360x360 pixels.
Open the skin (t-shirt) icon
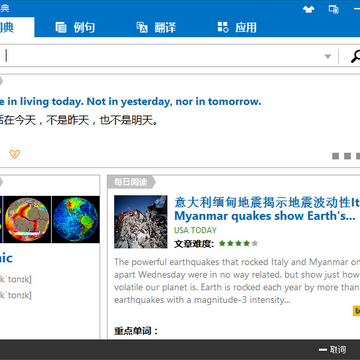pyautogui.click(x=308, y=9)
